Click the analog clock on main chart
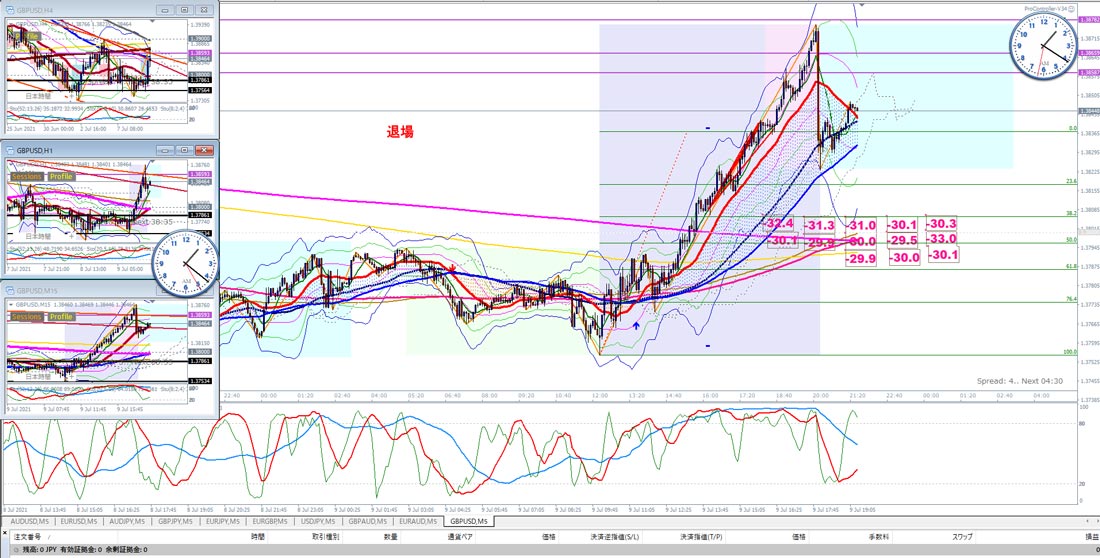The height and width of the screenshot is (558, 1100). 1042,47
